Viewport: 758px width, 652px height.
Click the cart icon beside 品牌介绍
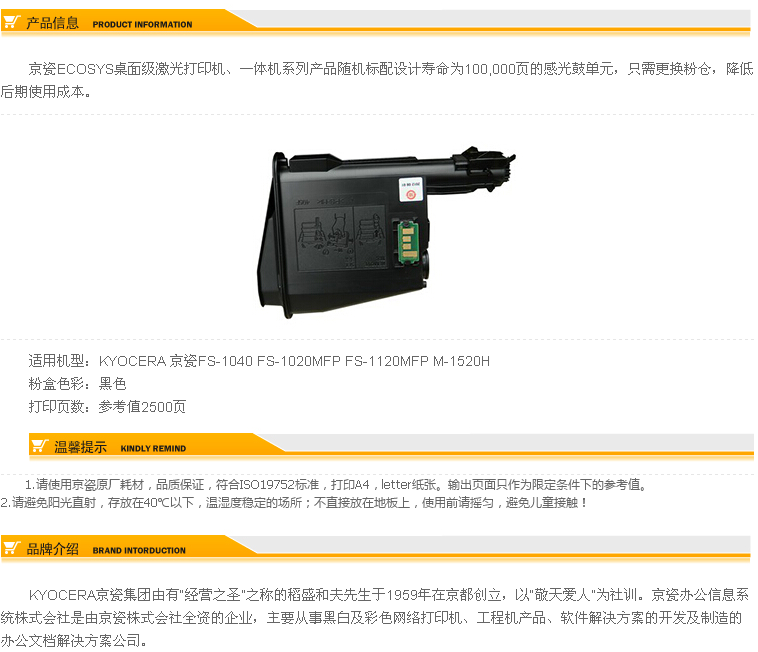pos(11,548)
